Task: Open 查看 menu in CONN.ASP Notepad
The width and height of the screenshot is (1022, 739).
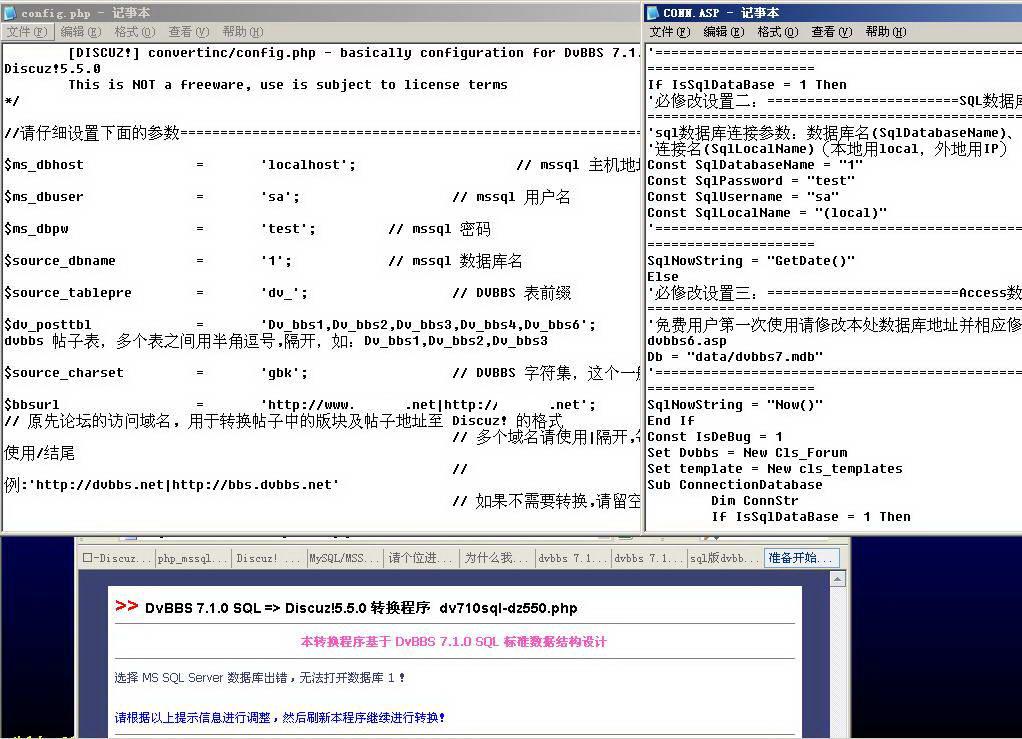Action: (x=832, y=32)
